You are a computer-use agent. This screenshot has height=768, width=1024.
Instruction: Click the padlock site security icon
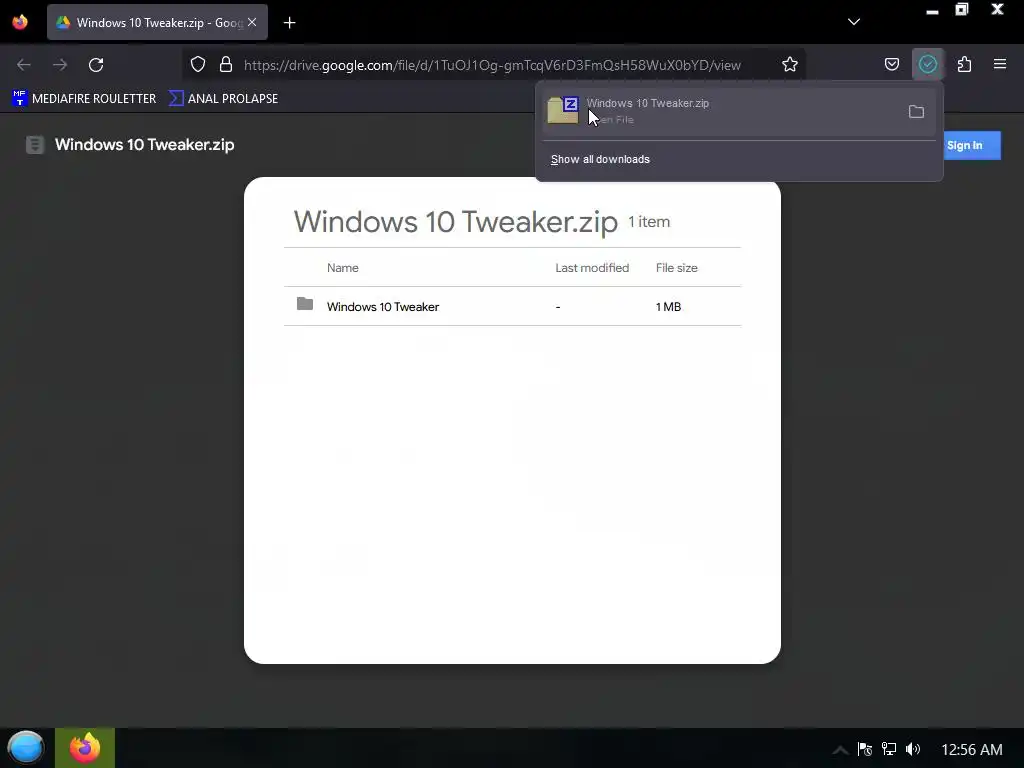coord(226,64)
